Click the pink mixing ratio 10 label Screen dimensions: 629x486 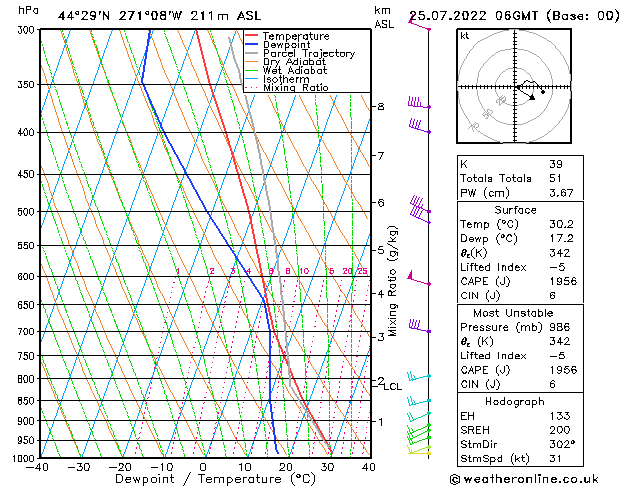tap(304, 271)
